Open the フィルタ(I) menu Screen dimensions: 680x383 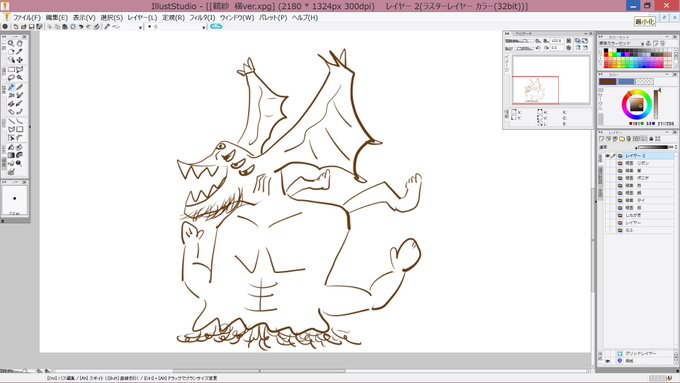[x=202, y=18]
